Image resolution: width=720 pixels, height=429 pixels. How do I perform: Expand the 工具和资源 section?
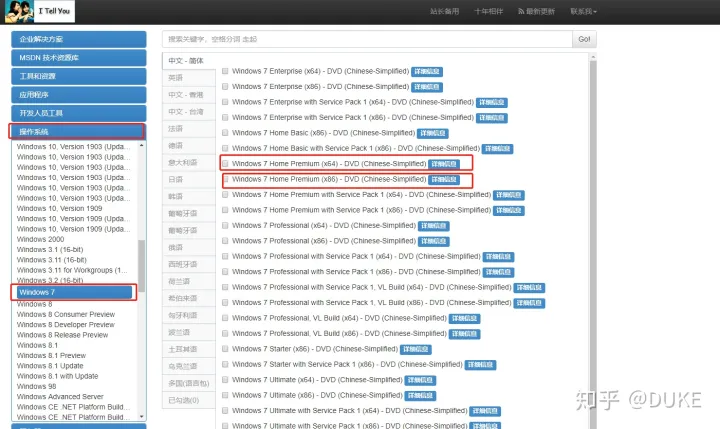click(79, 76)
